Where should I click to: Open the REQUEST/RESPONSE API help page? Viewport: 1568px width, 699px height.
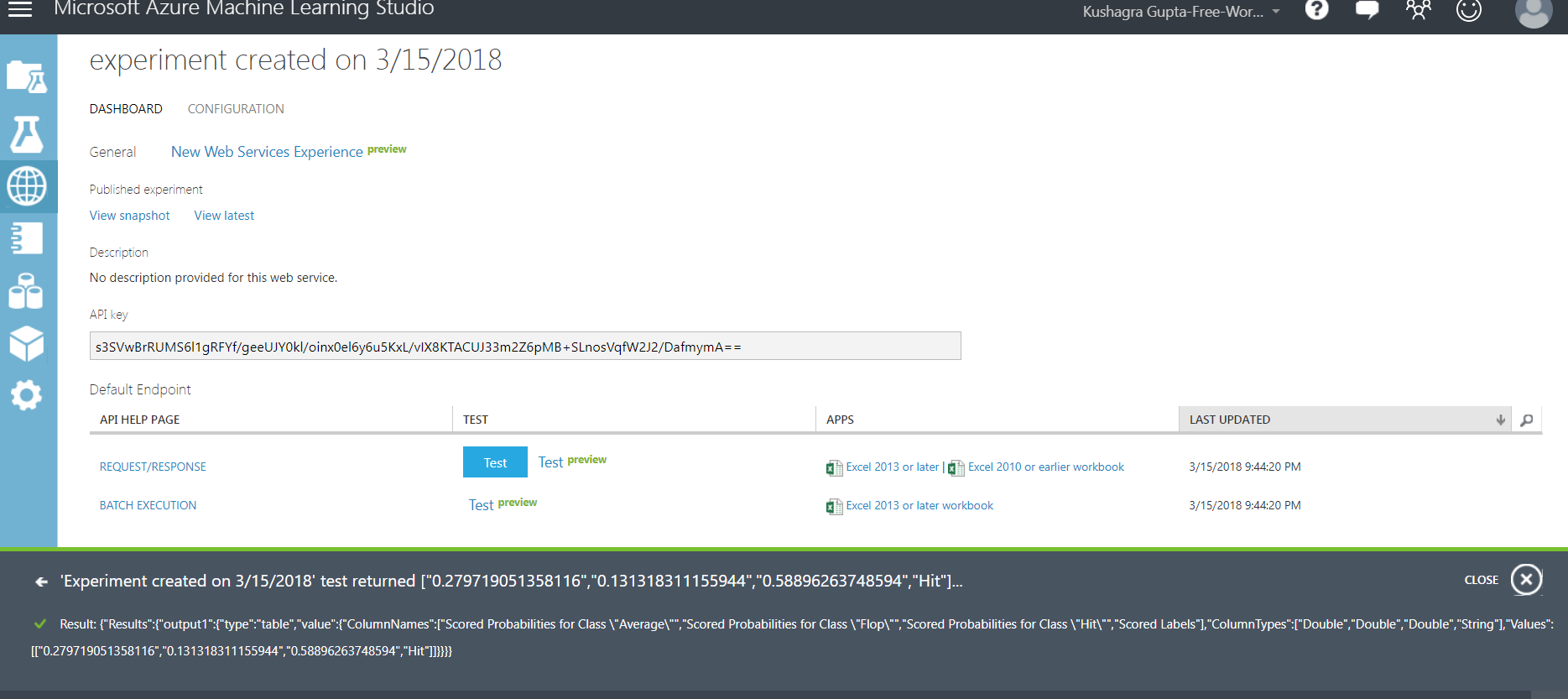(153, 467)
